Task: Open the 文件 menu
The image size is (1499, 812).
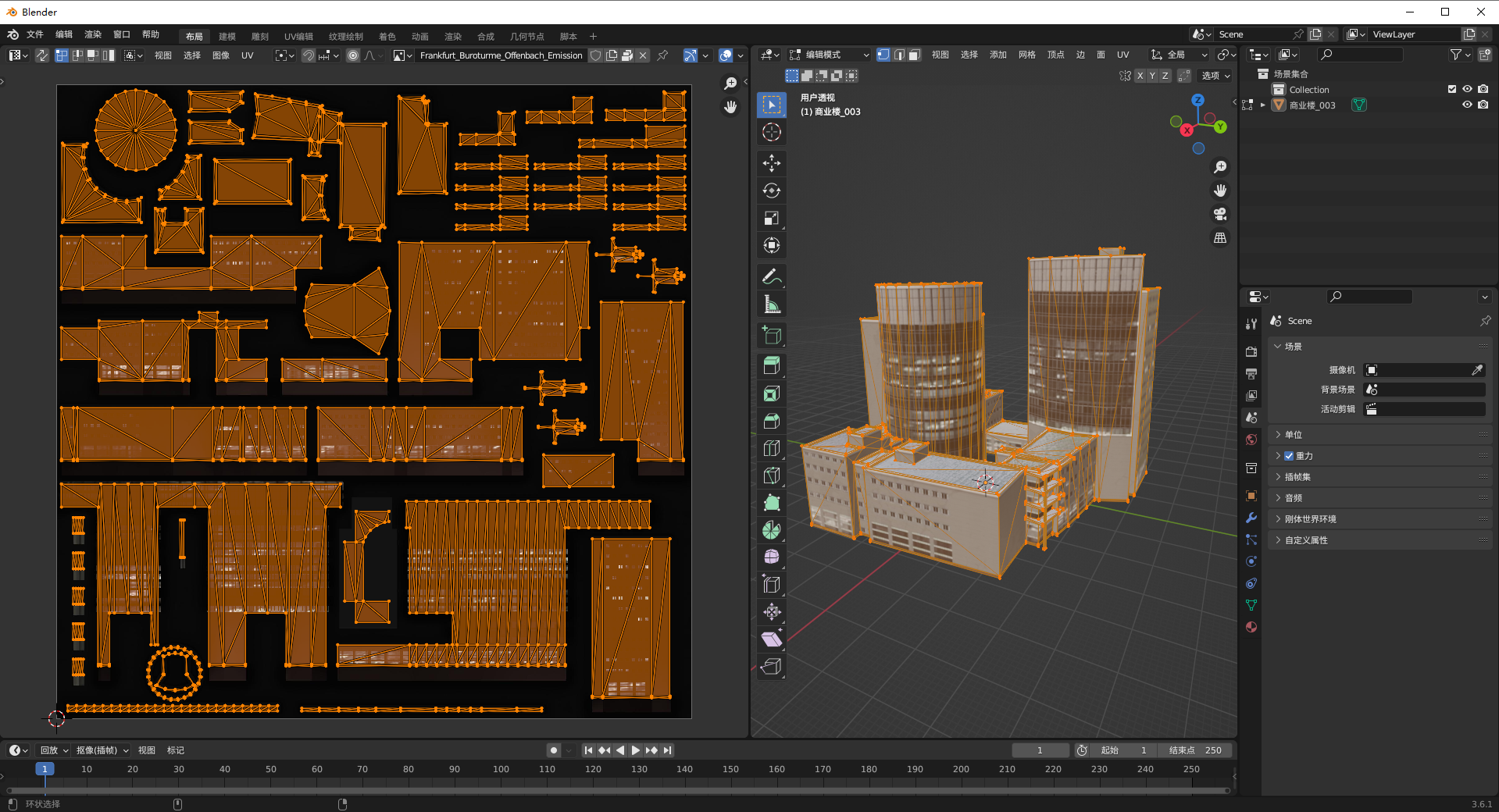Action: tap(35, 34)
